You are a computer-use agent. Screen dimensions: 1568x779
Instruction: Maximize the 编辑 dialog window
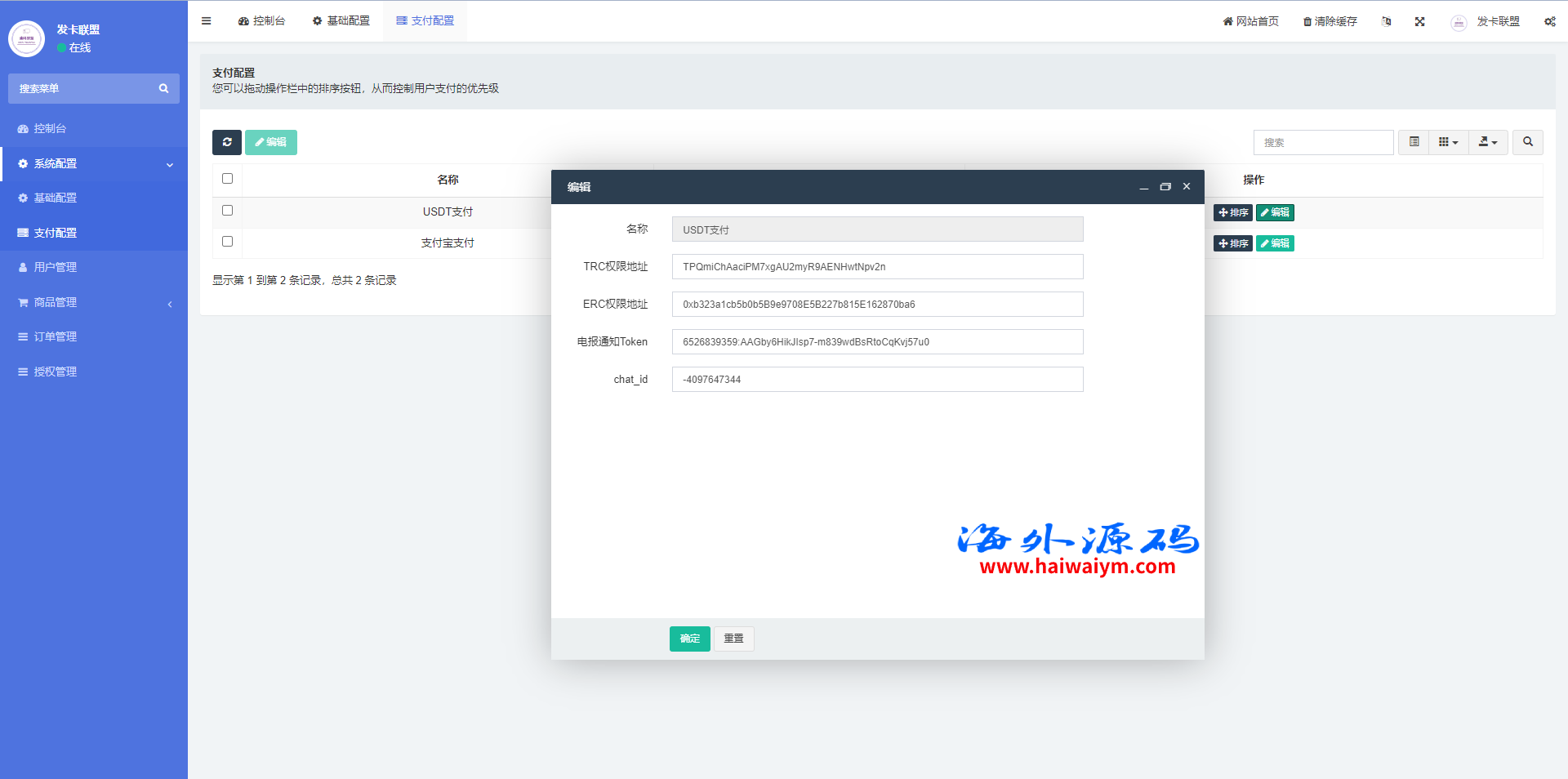tap(1165, 187)
